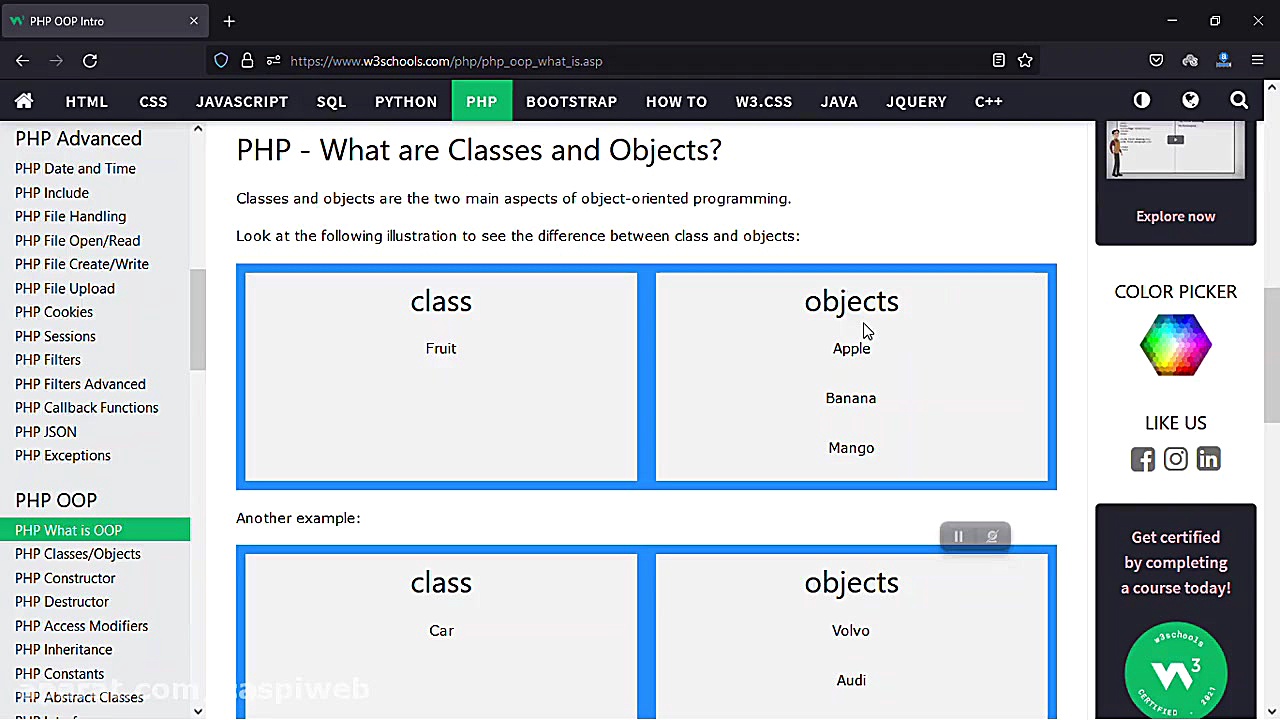Open HTML in top navigation
Viewport: 1280px width, 720px height.
(x=87, y=101)
